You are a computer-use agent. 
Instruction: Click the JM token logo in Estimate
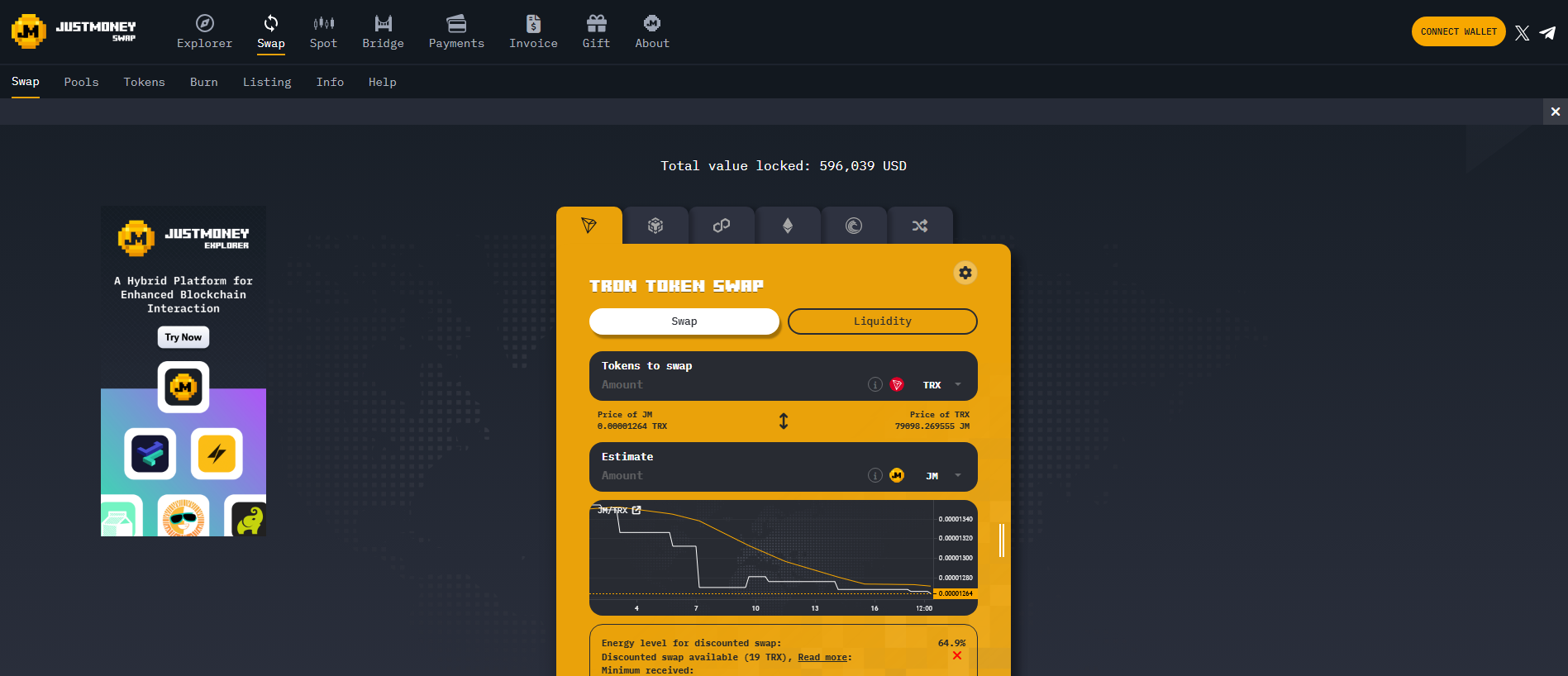coord(897,475)
